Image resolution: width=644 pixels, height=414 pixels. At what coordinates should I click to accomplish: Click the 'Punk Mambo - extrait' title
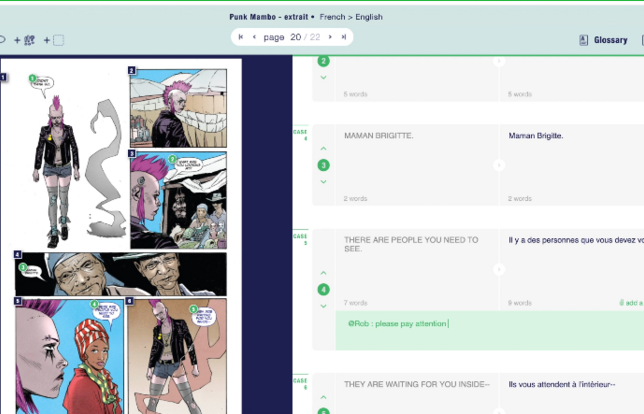[x=269, y=17]
